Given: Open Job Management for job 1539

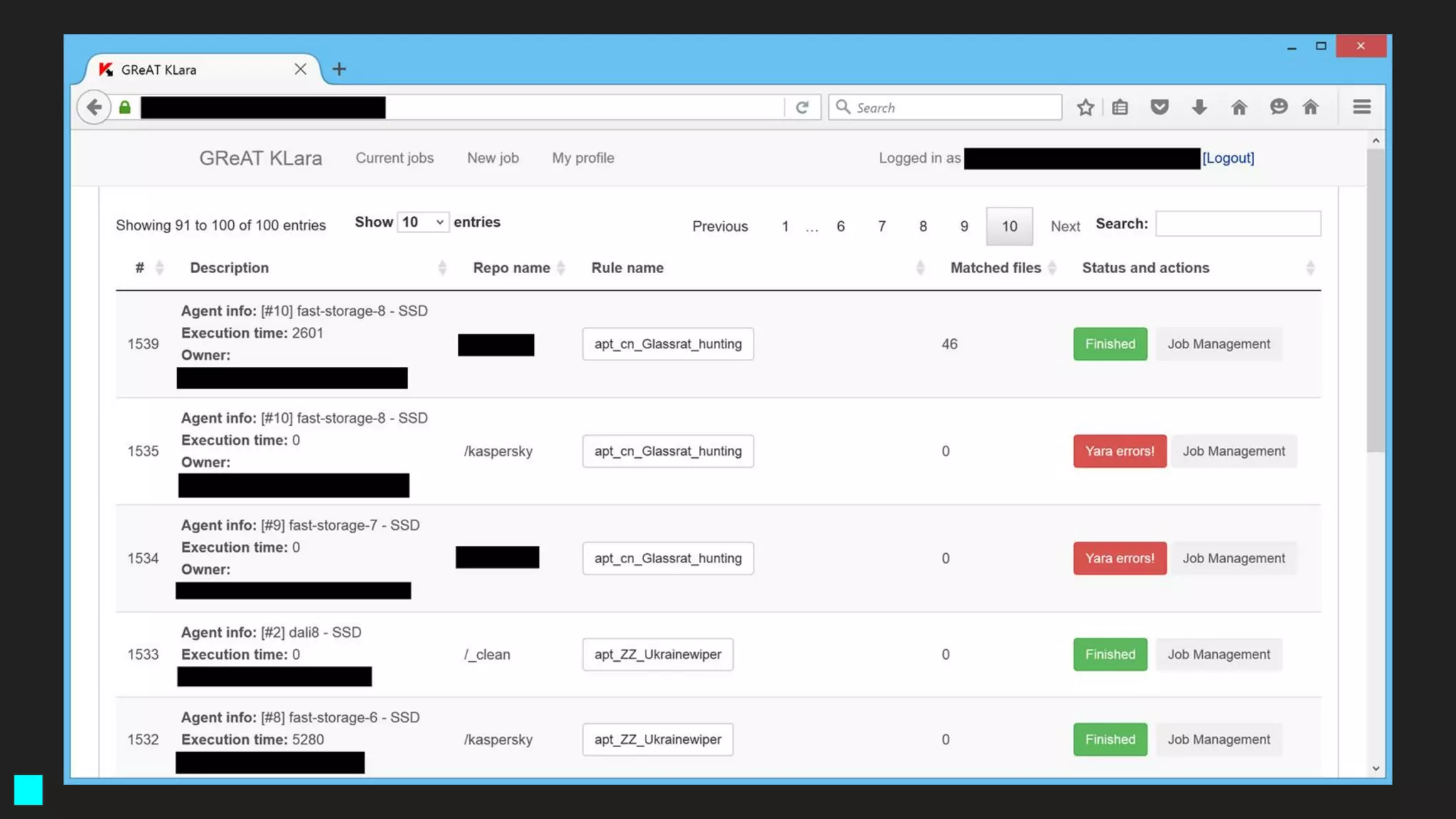Looking at the screenshot, I should (x=1219, y=344).
